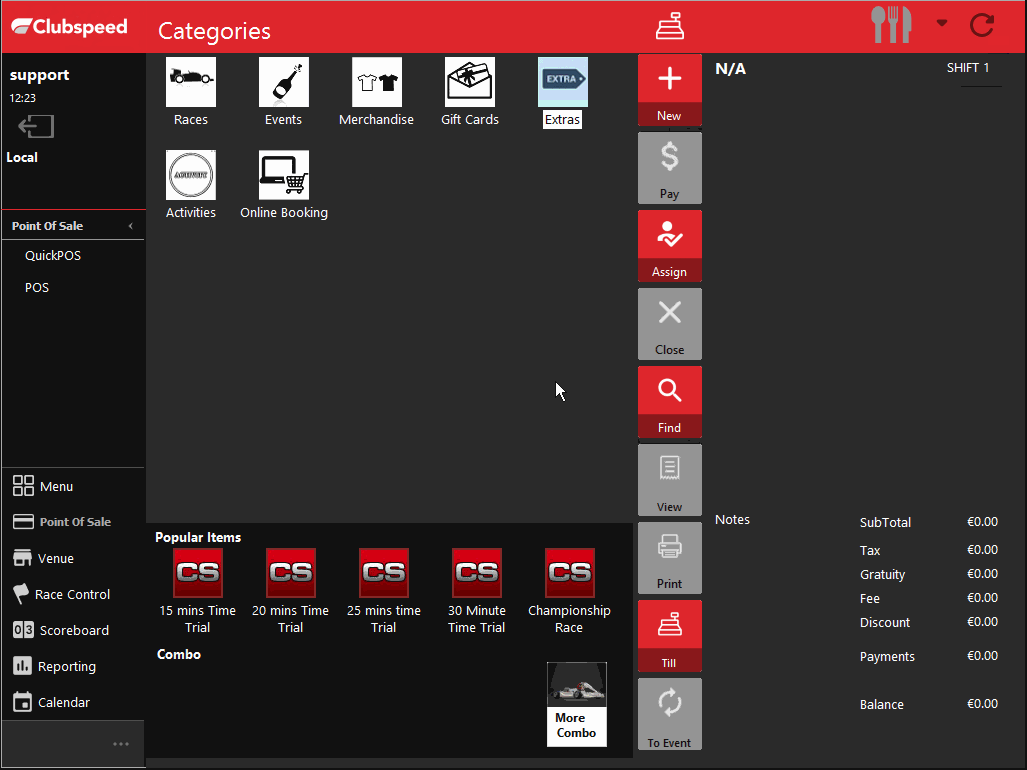The height and width of the screenshot is (770, 1027).
Task: Open Reporting in navigation
Action: [54, 667]
